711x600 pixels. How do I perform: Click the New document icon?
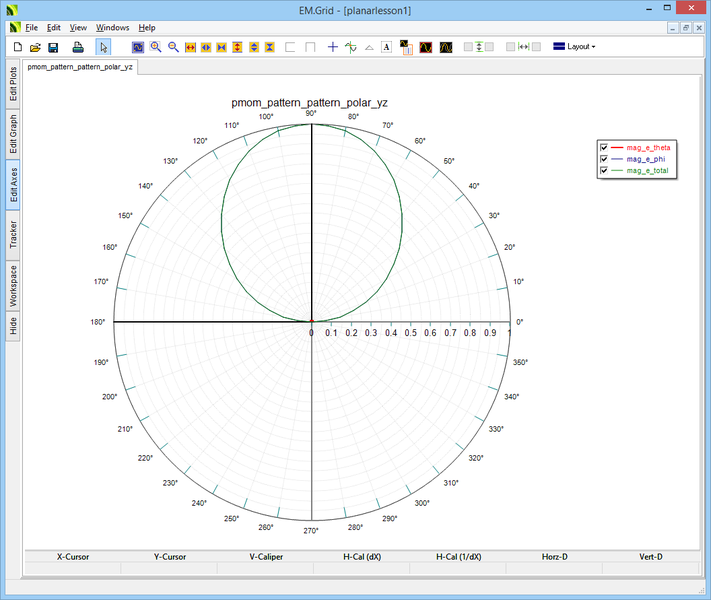(x=17, y=47)
